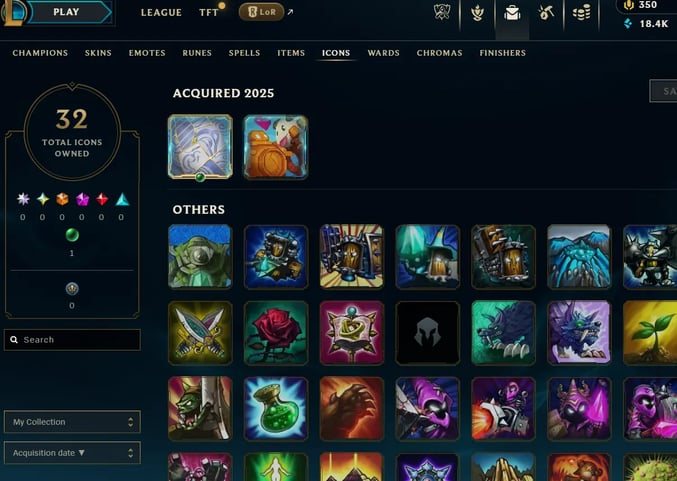Viewport: 677px width, 481px height.
Task: Open the Loot hammer icon
Action: tap(546, 13)
